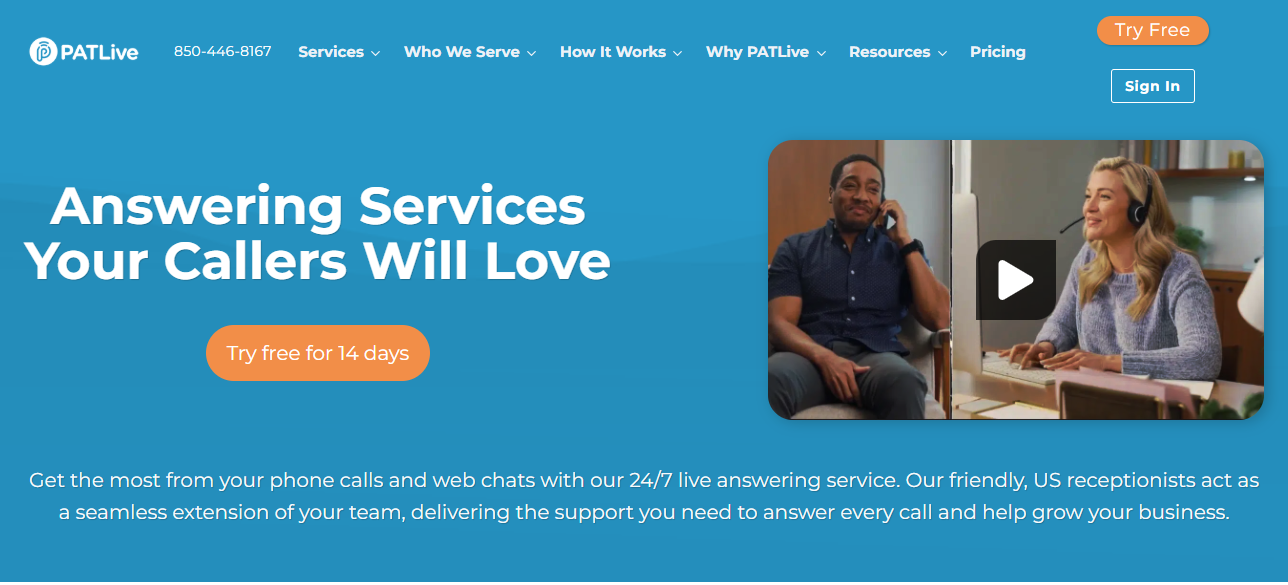Go to the Pricing page
Image resolution: width=1288 pixels, height=585 pixels.
998,52
